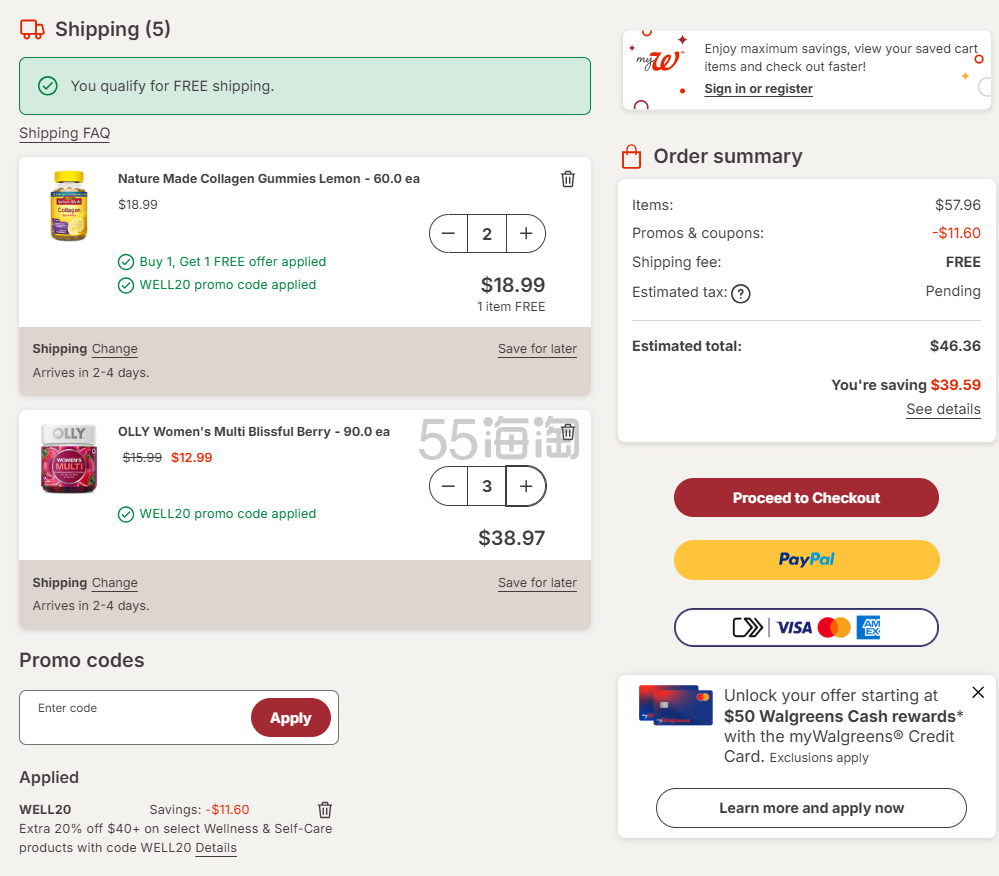Viewport: 999px width, 876px height.
Task: Click the Enter code input field
Action: tap(135, 718)
